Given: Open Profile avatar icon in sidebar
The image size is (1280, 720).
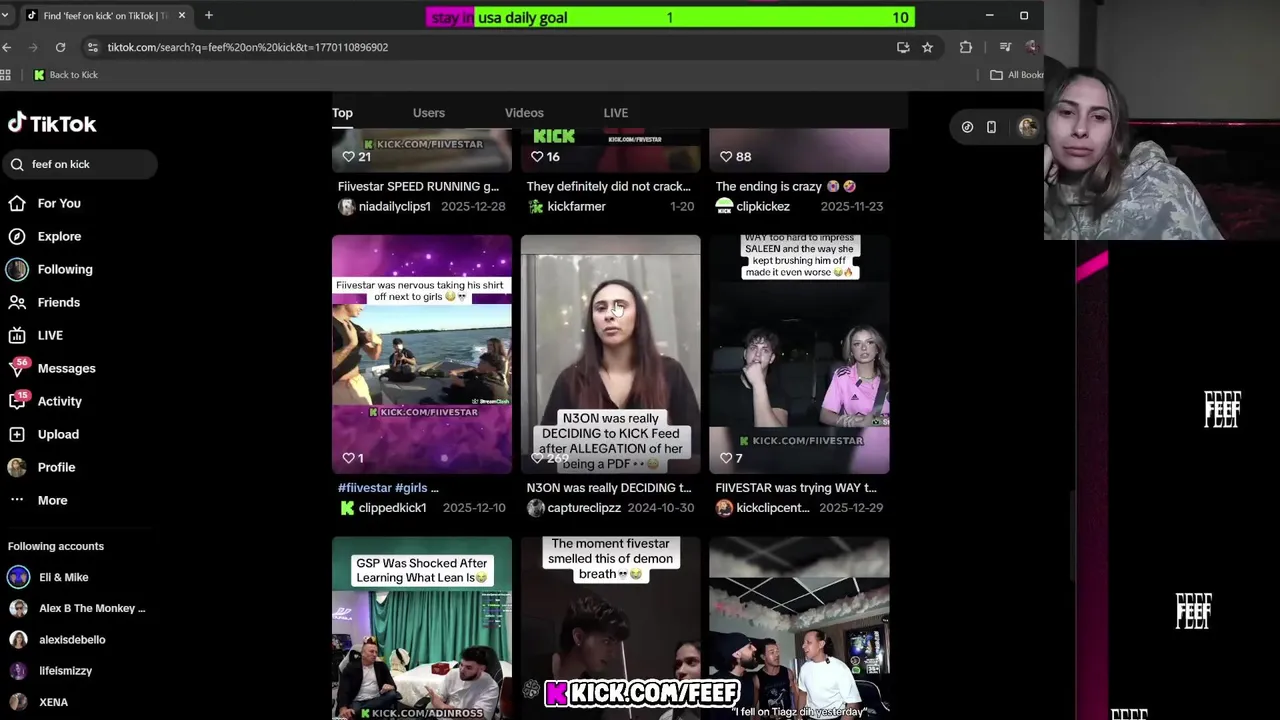Looking at the screenshot, I should pyautogui.click(x=17, y=467).
